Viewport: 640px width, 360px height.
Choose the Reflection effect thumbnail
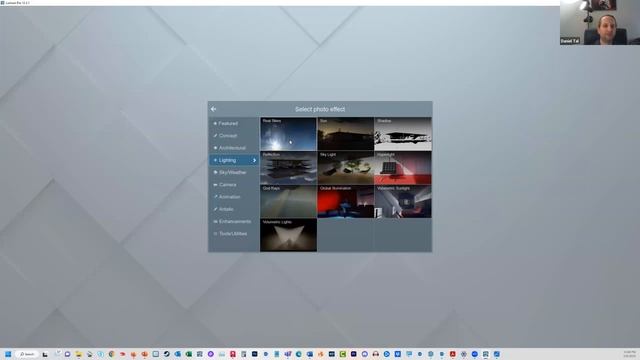click(x=288, y=168)
